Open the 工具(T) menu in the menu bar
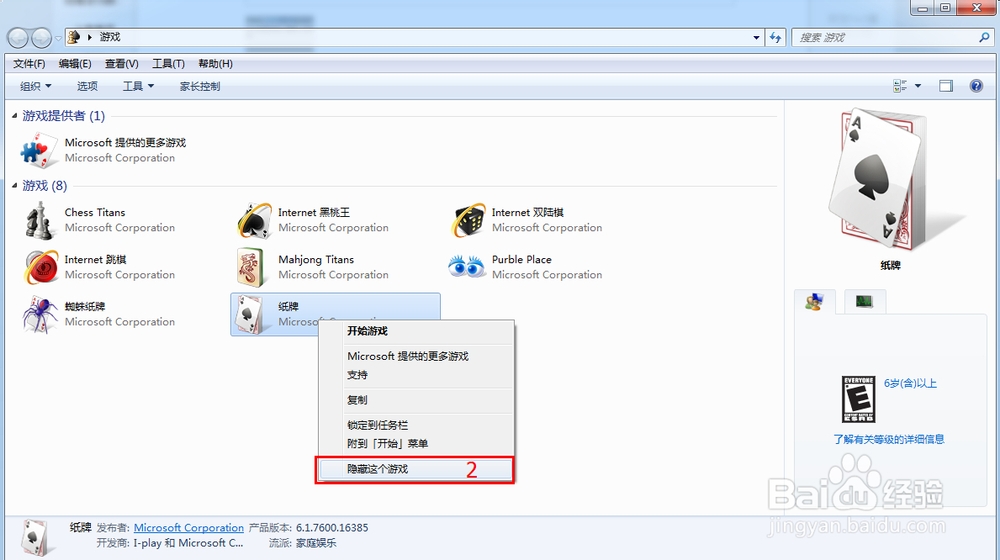 tap(168, 64)
